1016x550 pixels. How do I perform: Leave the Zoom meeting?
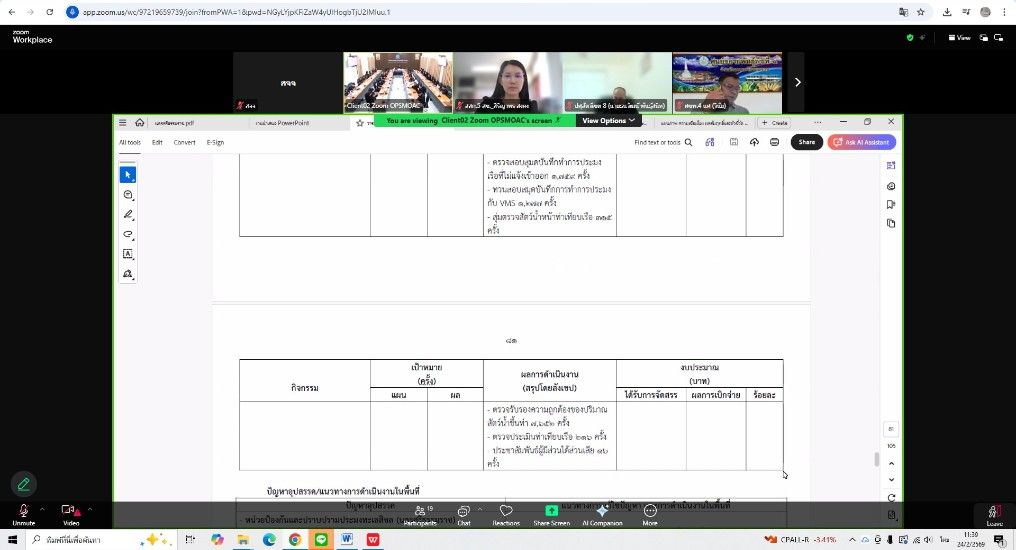pyautogui.click(x=995, y=516)
